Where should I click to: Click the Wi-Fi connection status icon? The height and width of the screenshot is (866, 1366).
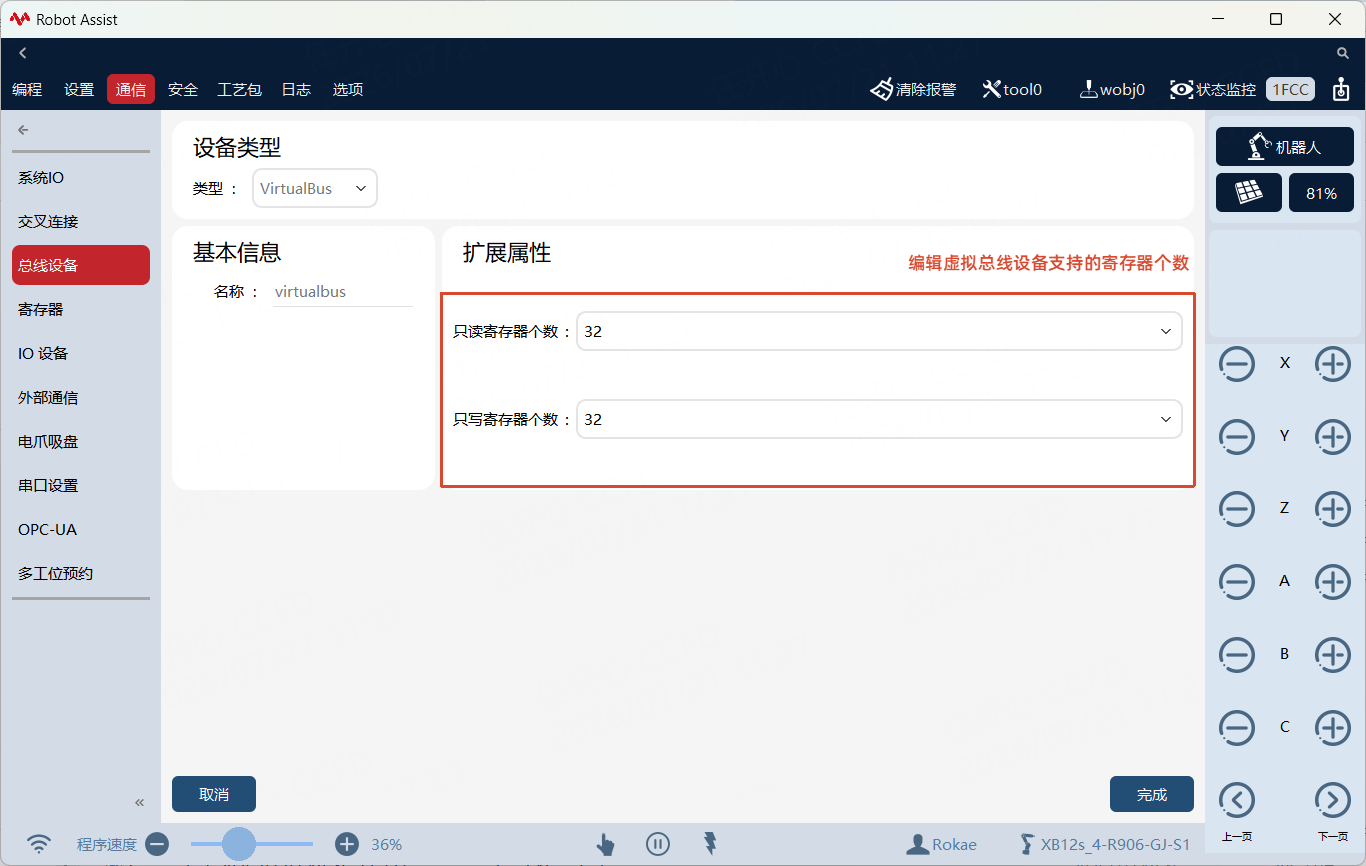coord(39,844)
